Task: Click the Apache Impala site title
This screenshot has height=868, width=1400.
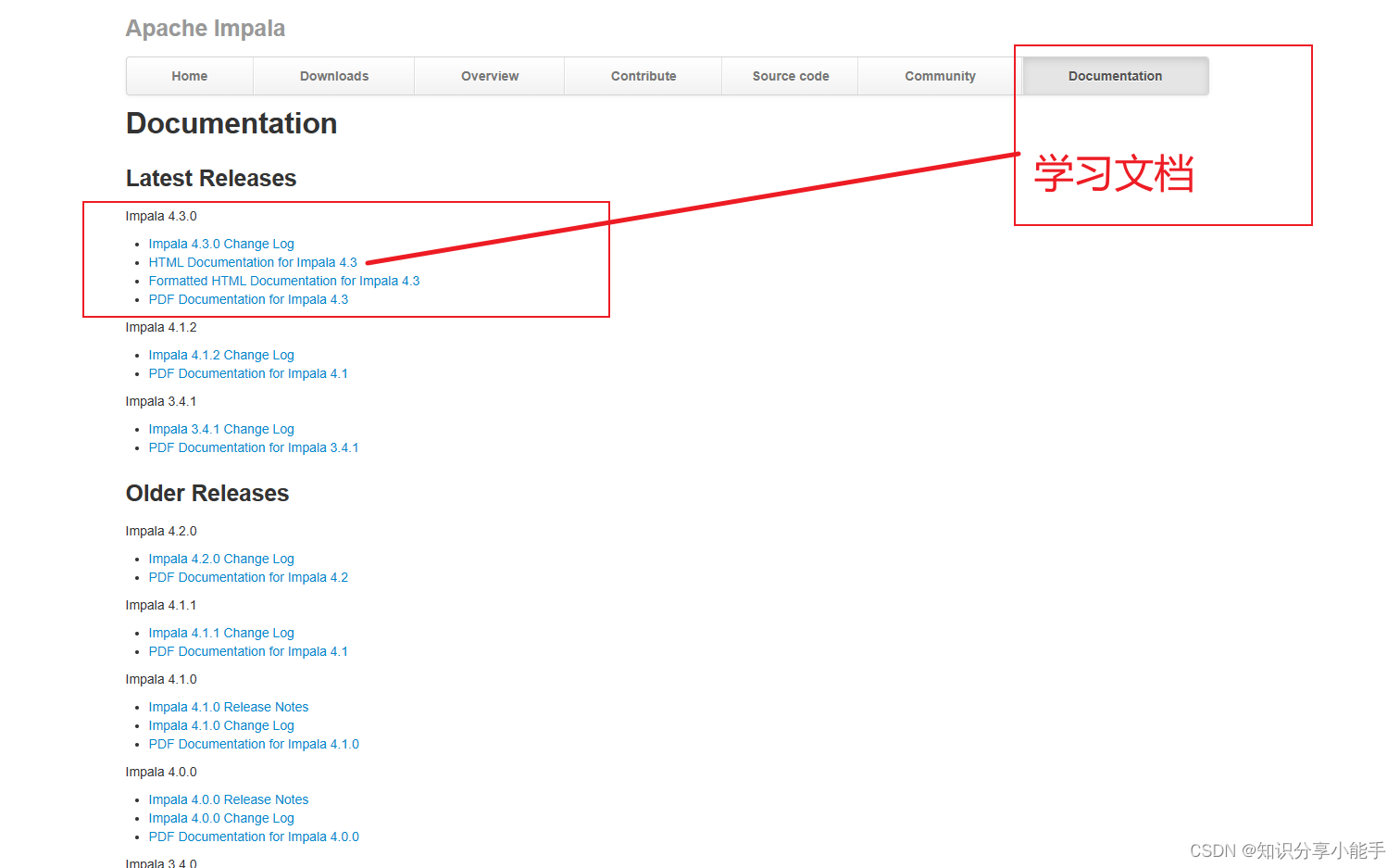Action: [206, 29]
